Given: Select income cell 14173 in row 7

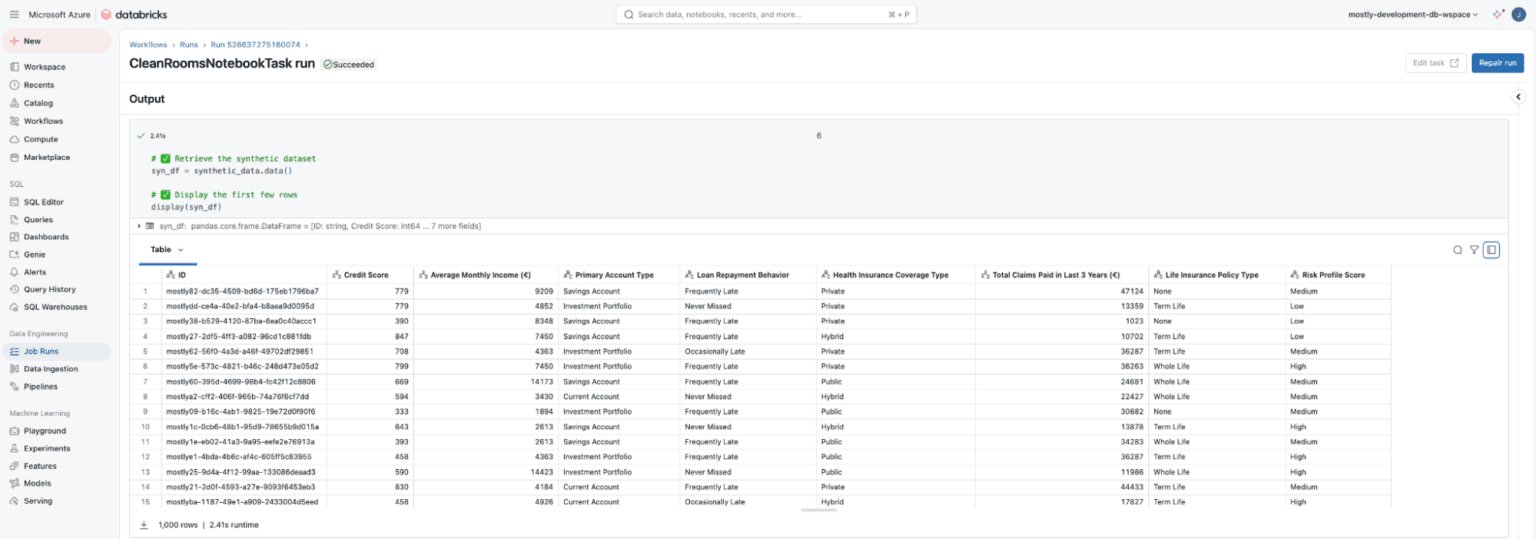Looking at the screenshot, I should (486, 381).
